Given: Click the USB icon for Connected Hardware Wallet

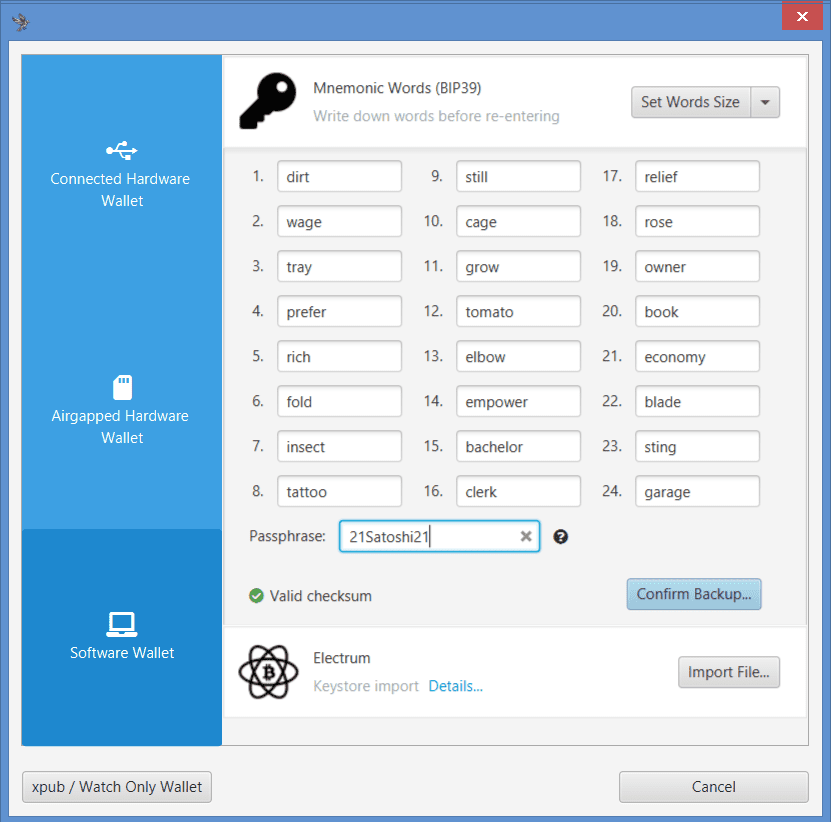Looking at the screenshot, I should pyautogui.click(x=121, y=151).
